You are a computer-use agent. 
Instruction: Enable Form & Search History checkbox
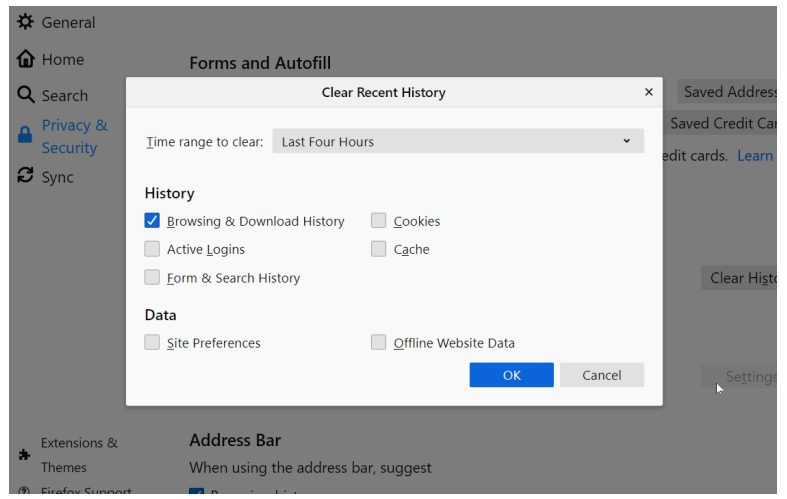click(x=152, y=278)
